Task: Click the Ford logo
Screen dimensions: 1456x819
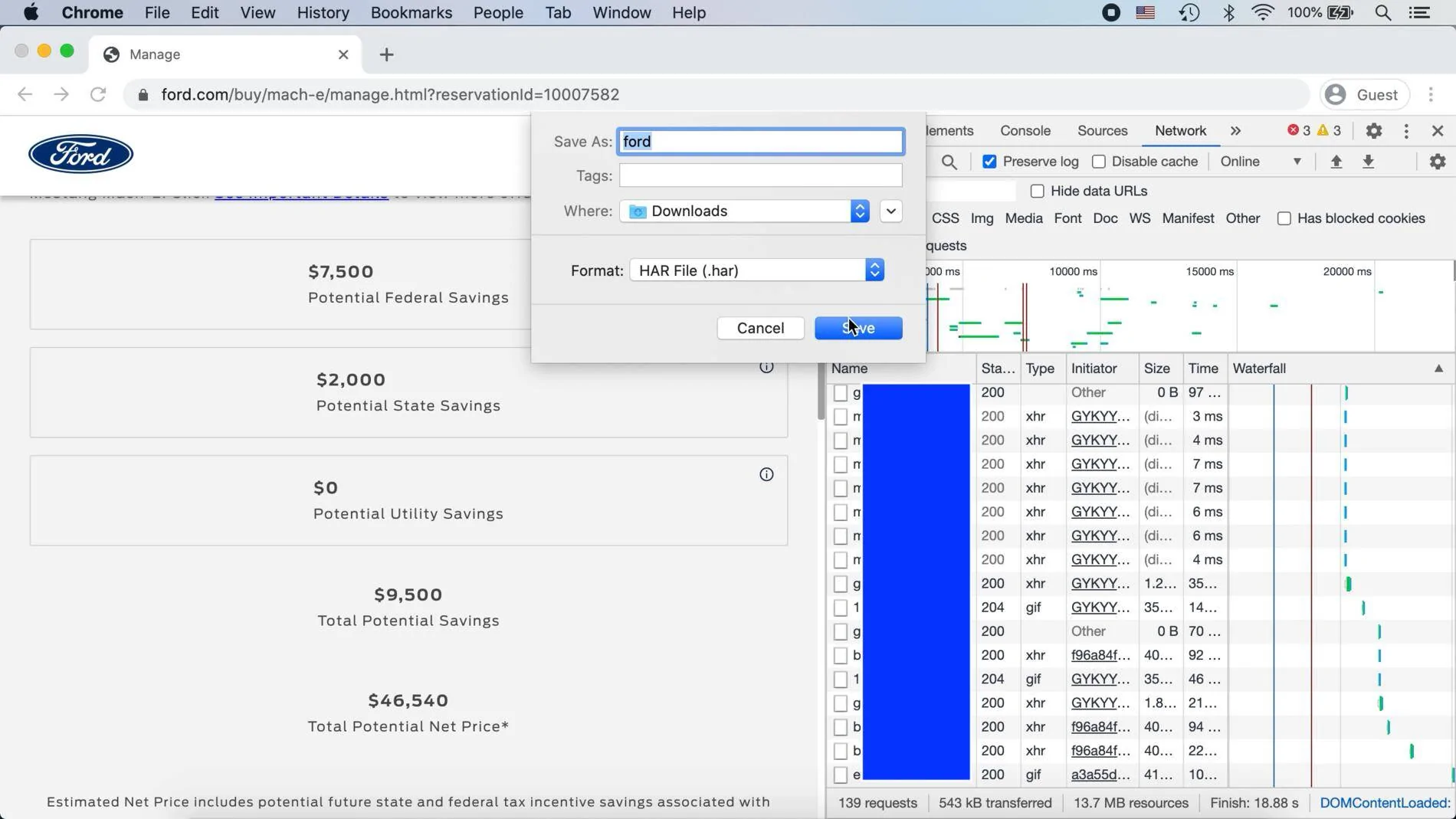Action: (81, 154)
